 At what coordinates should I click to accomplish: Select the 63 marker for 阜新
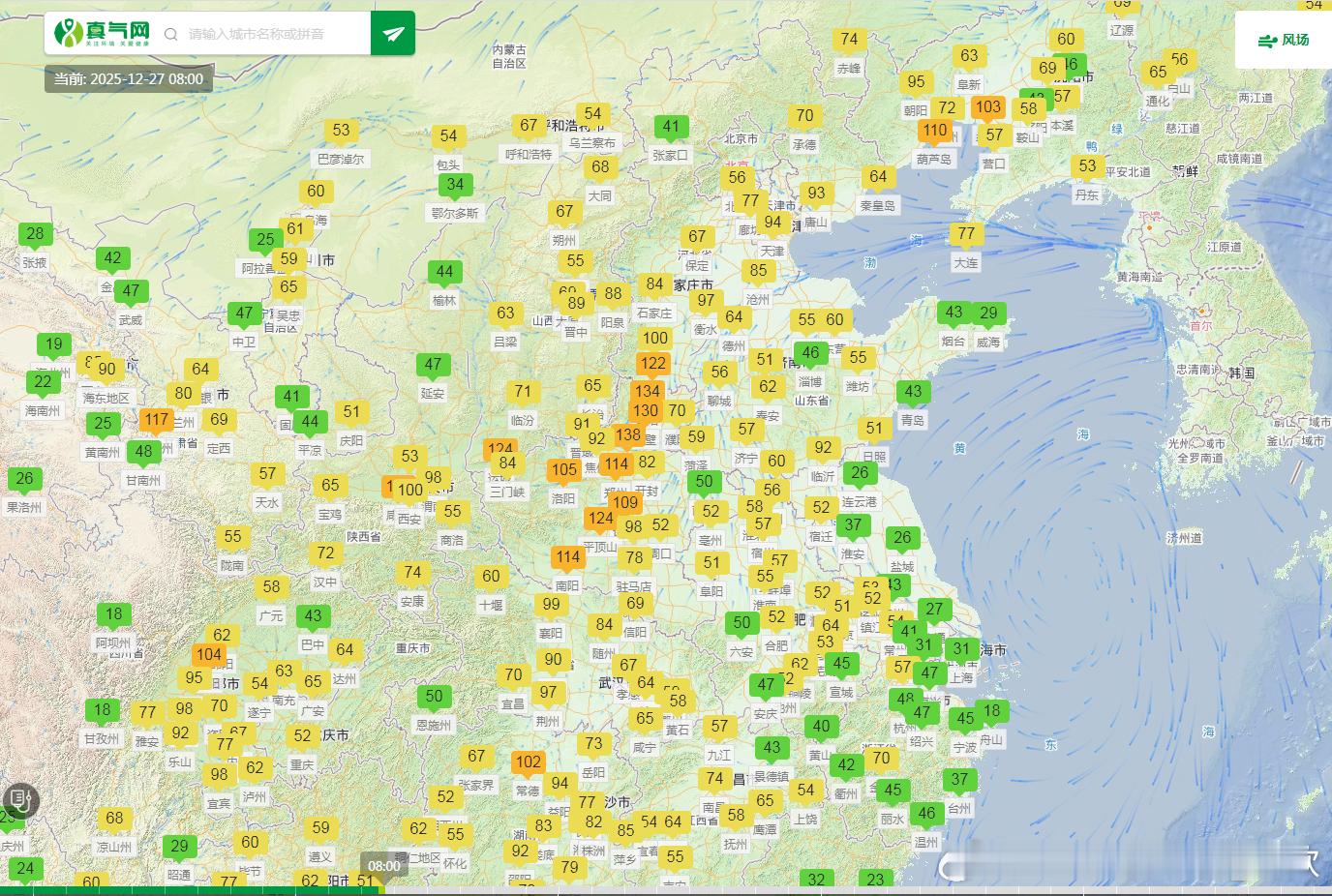[969, 57]
